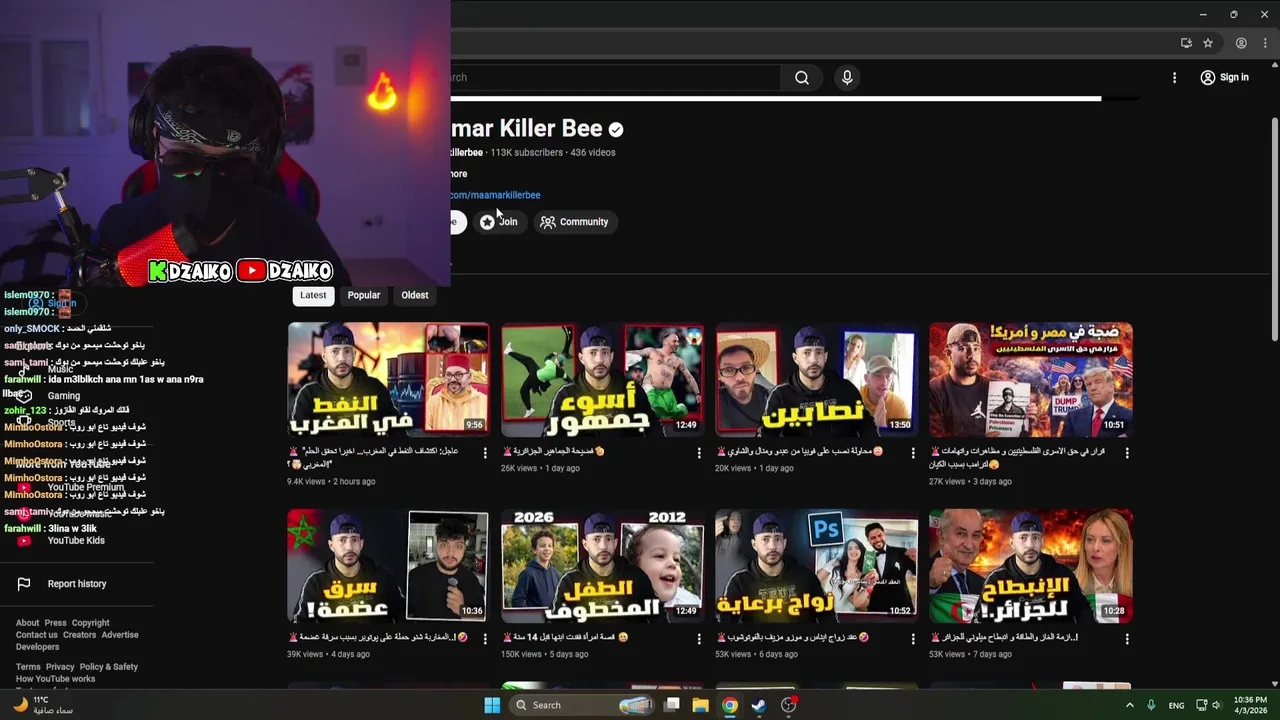Click the Sign in button on YouTube
Viewport: 1280px width, 720px height.
(1225, 78)
